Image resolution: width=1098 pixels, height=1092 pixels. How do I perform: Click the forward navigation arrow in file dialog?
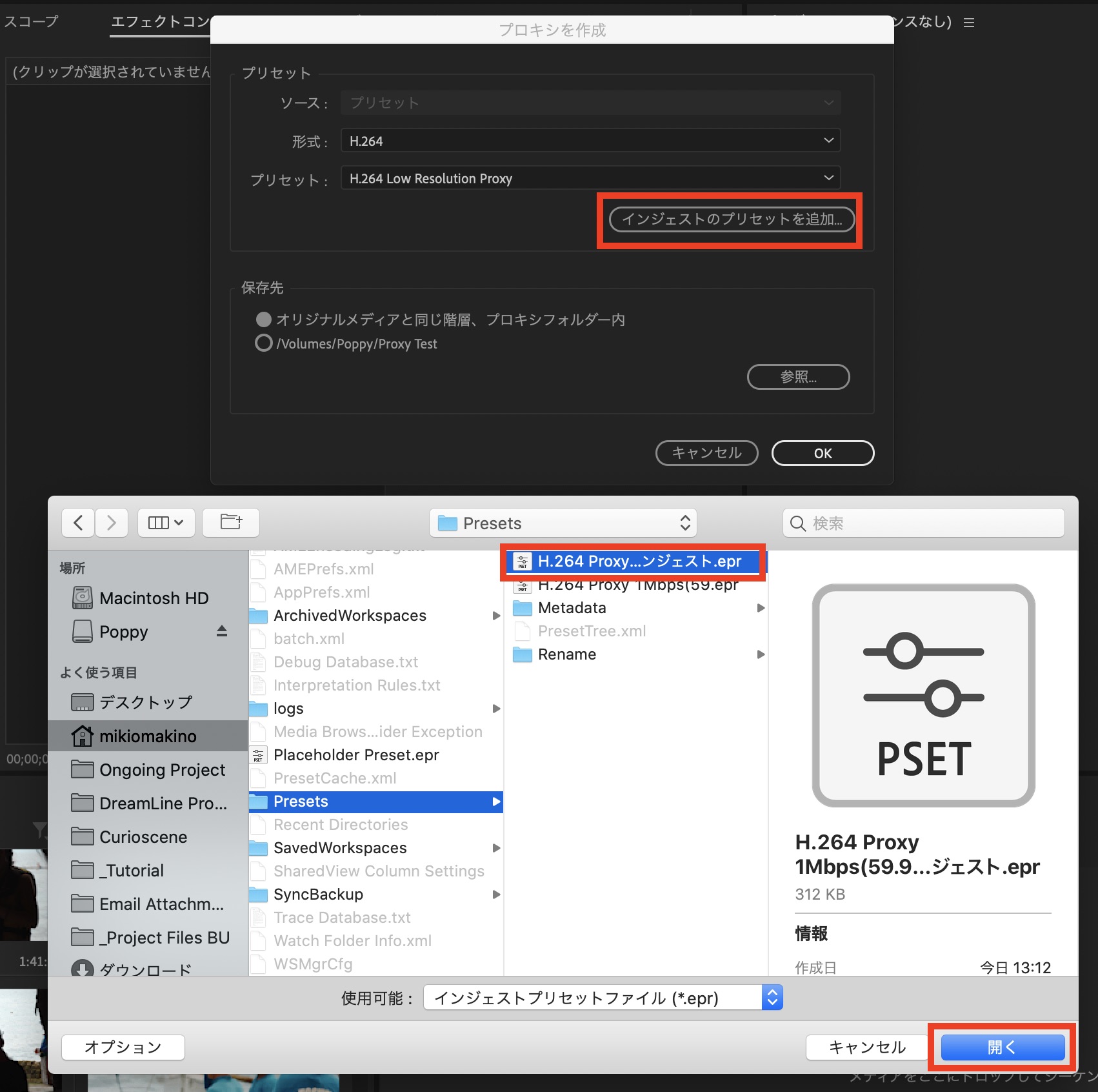point(112,523)
